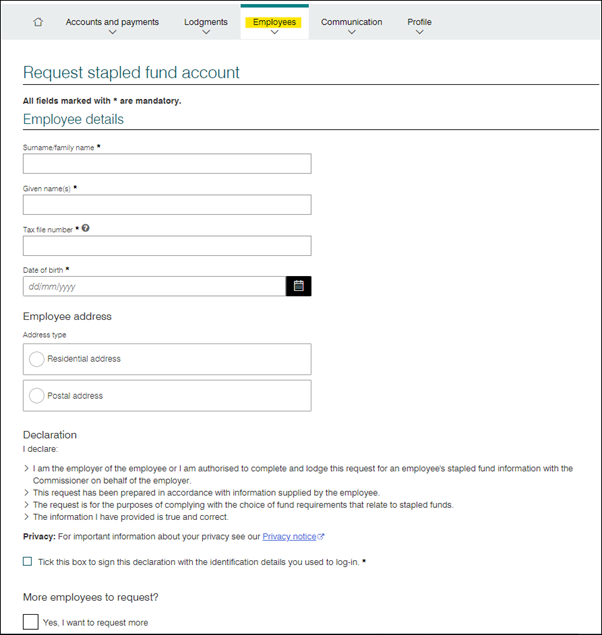The width and height of the screenshot is (602, 635).
Task: Open the Communication menu item
Action: (352, 21)
